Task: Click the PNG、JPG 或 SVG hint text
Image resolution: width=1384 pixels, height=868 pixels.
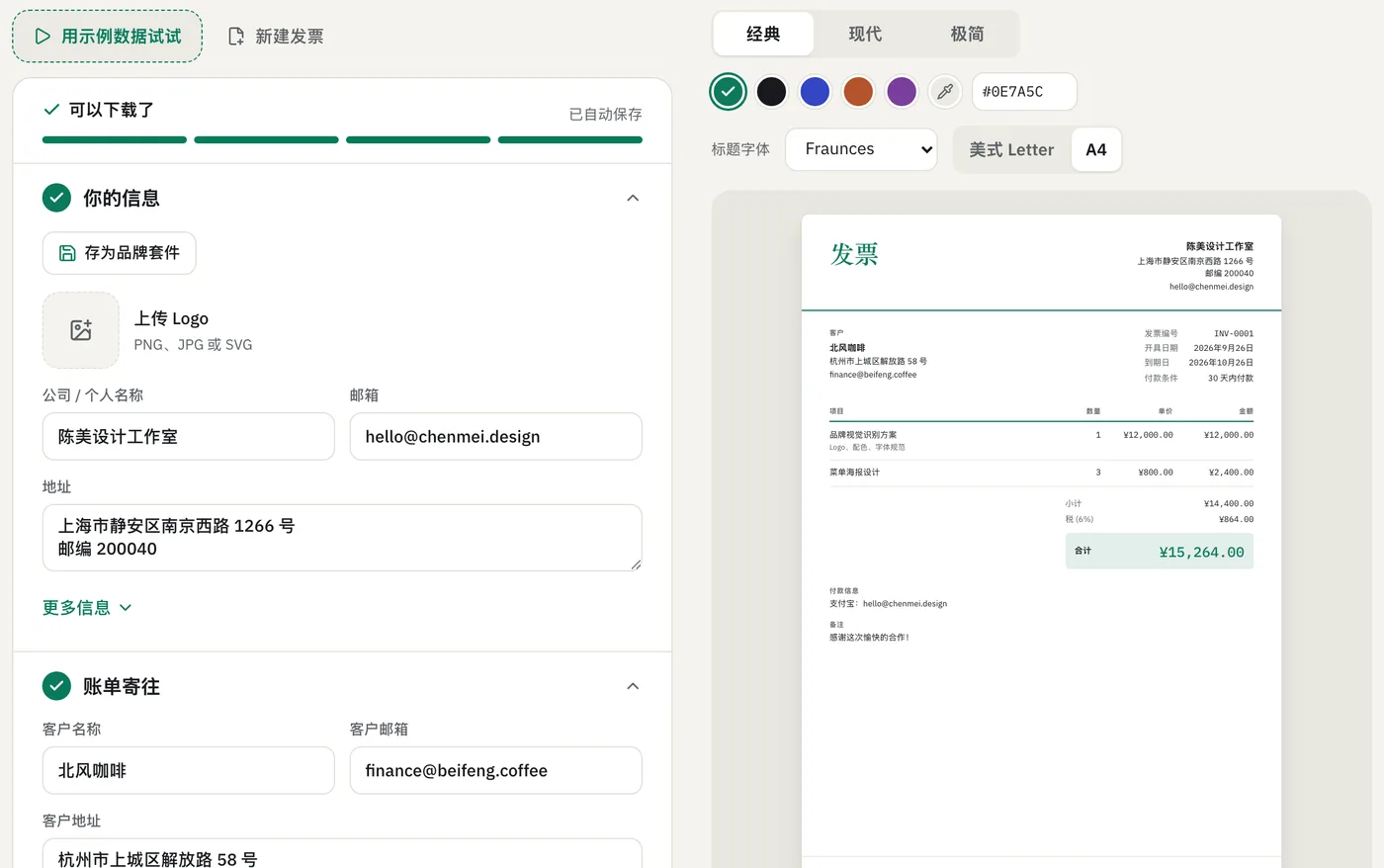Action: (193, 345)
